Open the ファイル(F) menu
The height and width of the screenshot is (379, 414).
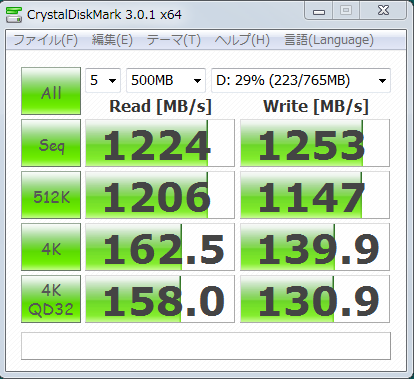point(45,40)
